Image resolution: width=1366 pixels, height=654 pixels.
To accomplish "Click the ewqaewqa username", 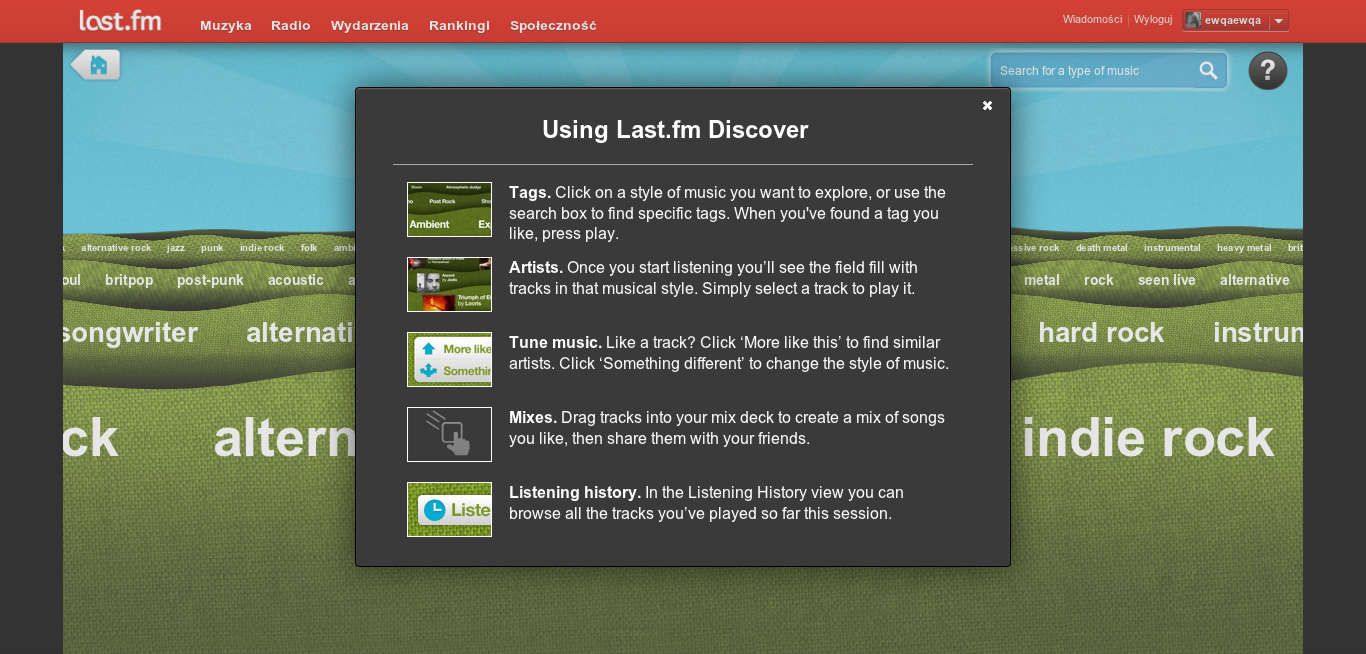I will click(x=1233, y=20).
